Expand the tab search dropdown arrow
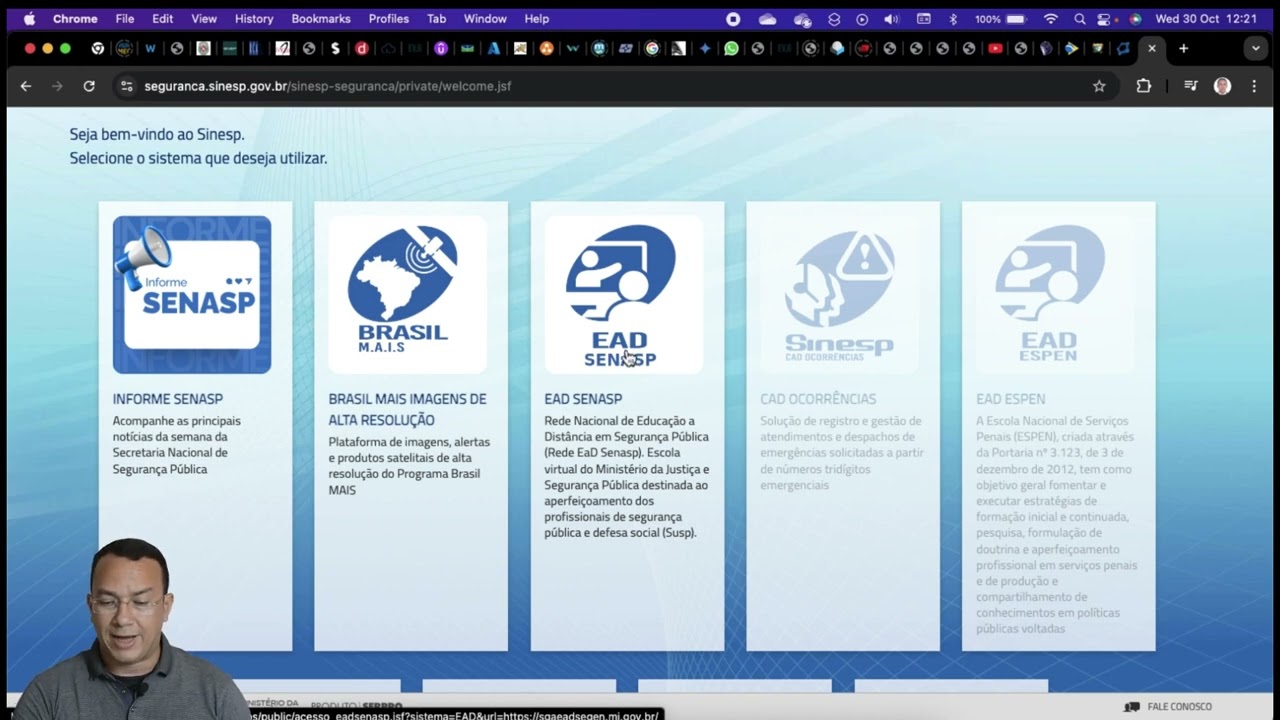The image size is (1280, 720). 1256,48
